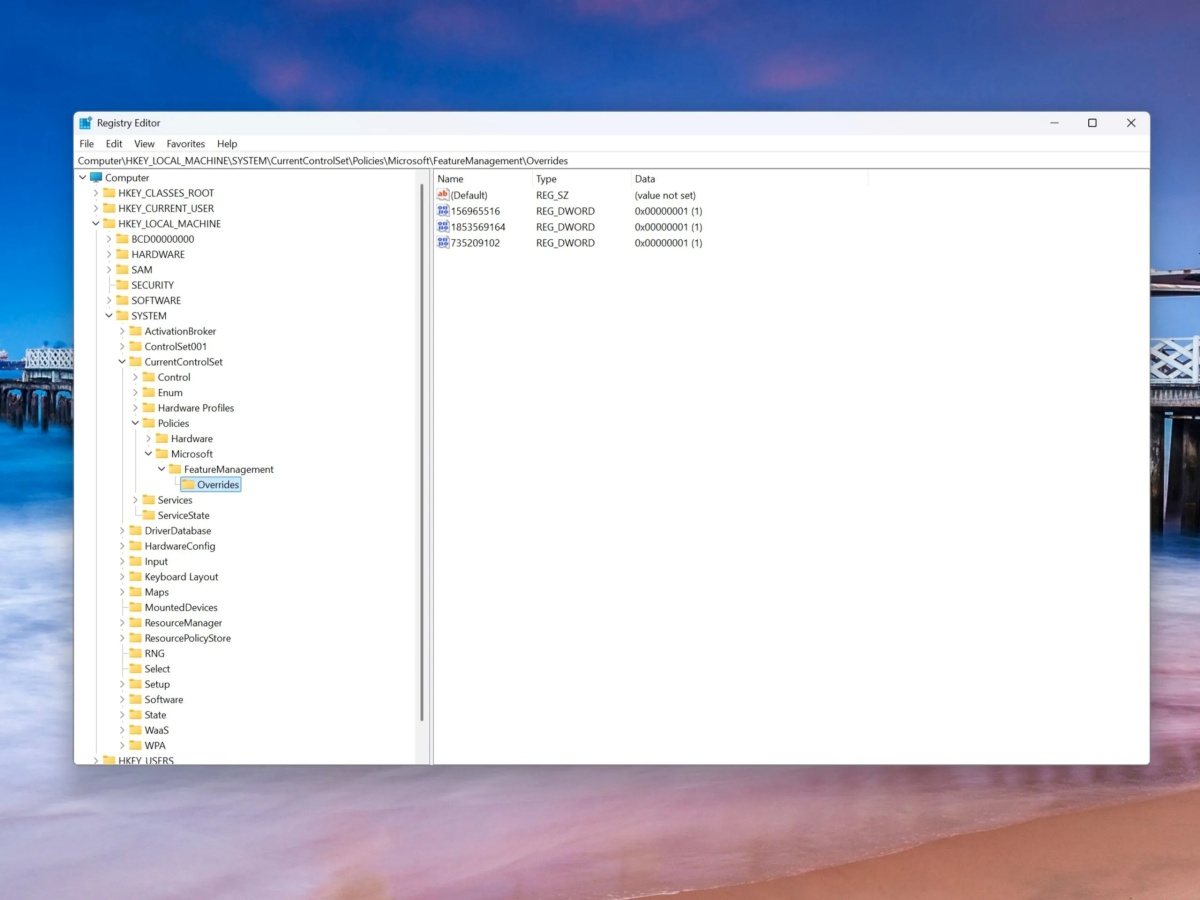Open the Help menu
This screenshot has height=900, width=1200.
click(227, 143)
